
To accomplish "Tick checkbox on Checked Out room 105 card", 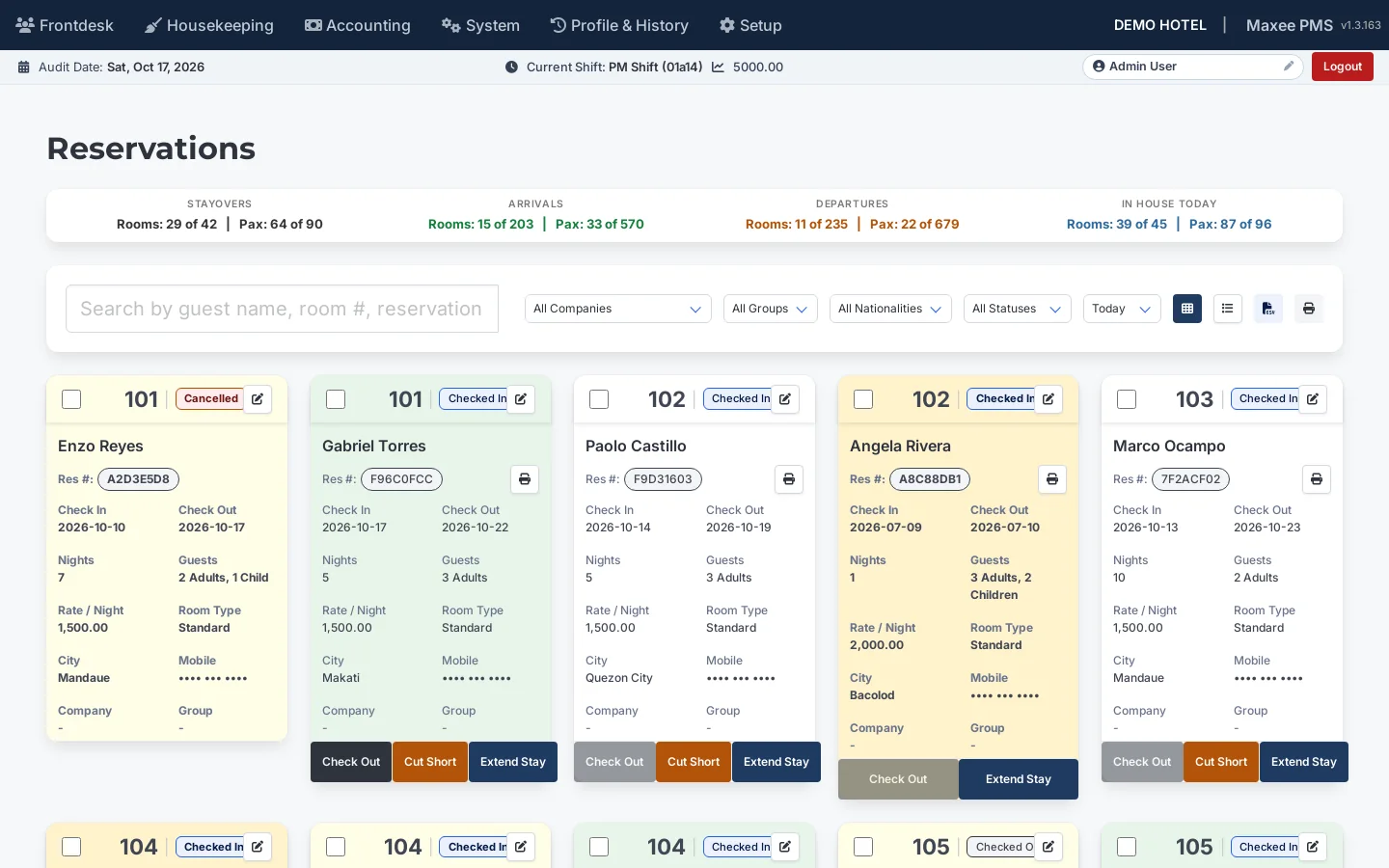I will click(863, 847).
